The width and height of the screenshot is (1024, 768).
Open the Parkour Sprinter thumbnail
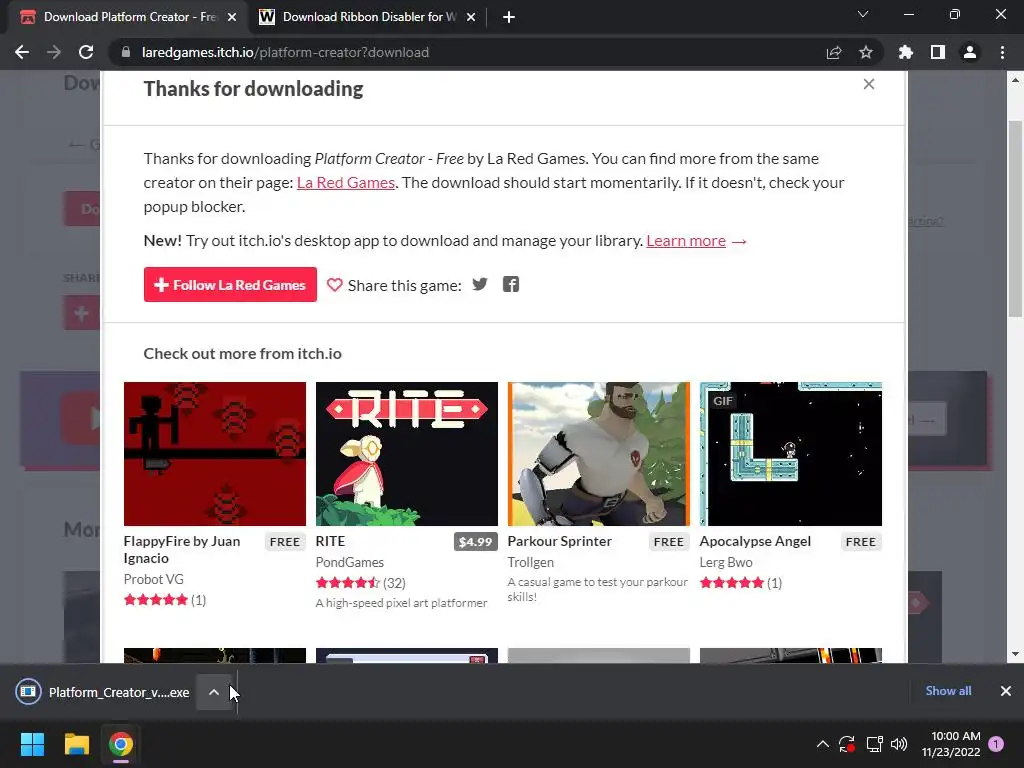point(599,454)
